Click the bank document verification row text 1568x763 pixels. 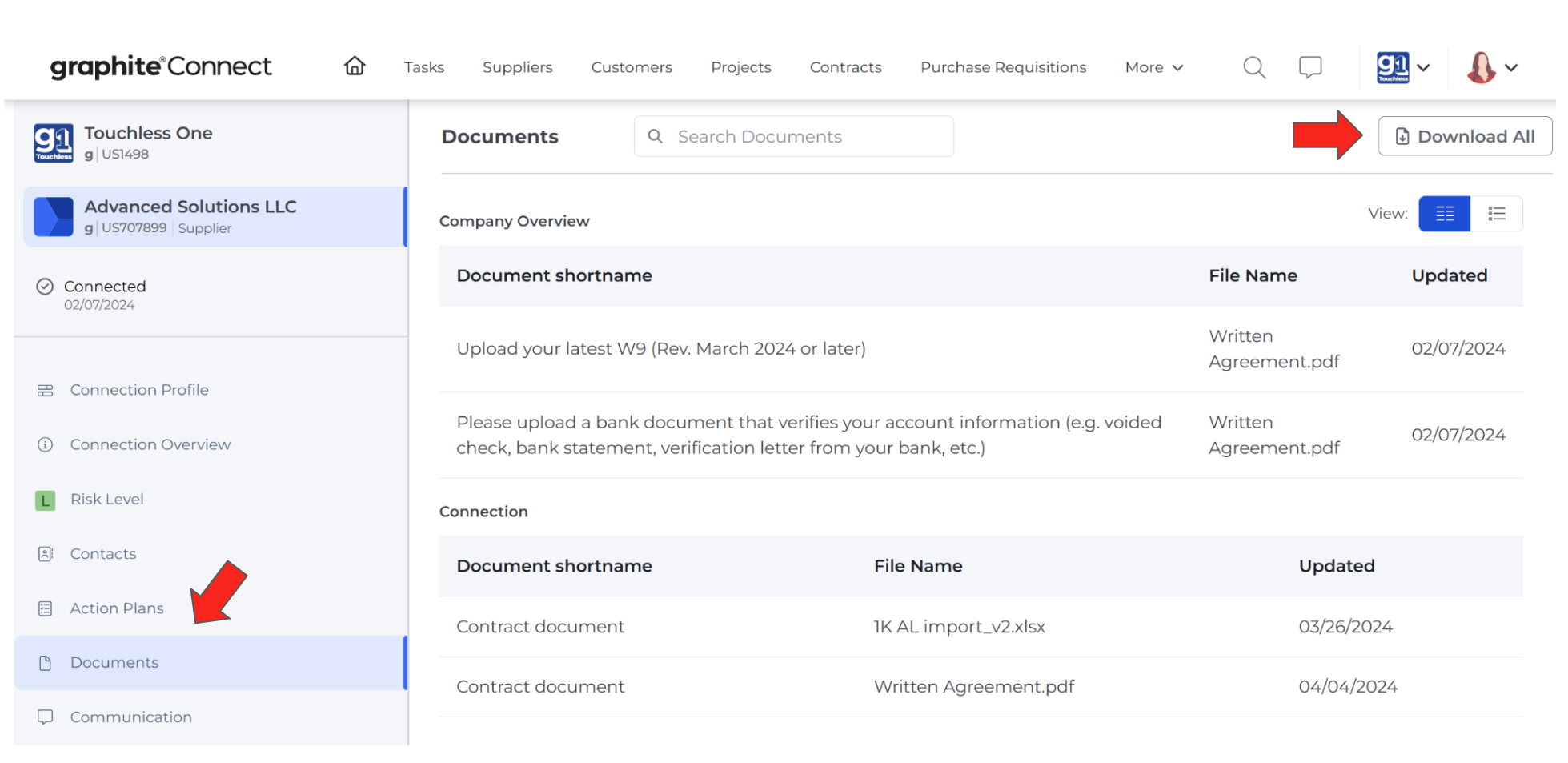tap(808, 435)
